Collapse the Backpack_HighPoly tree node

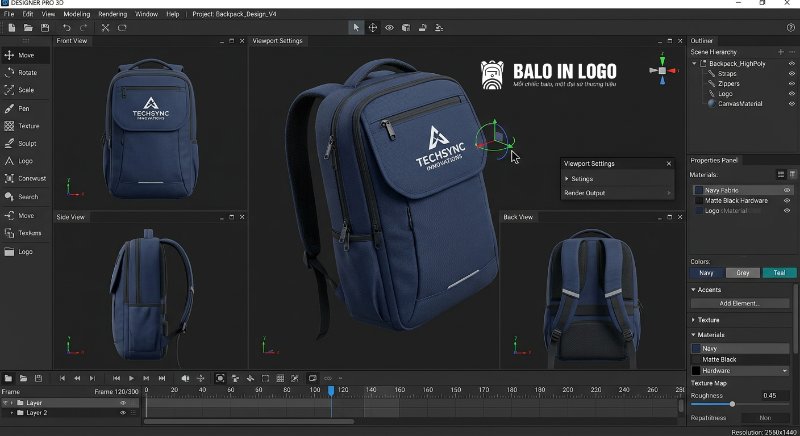695,63
